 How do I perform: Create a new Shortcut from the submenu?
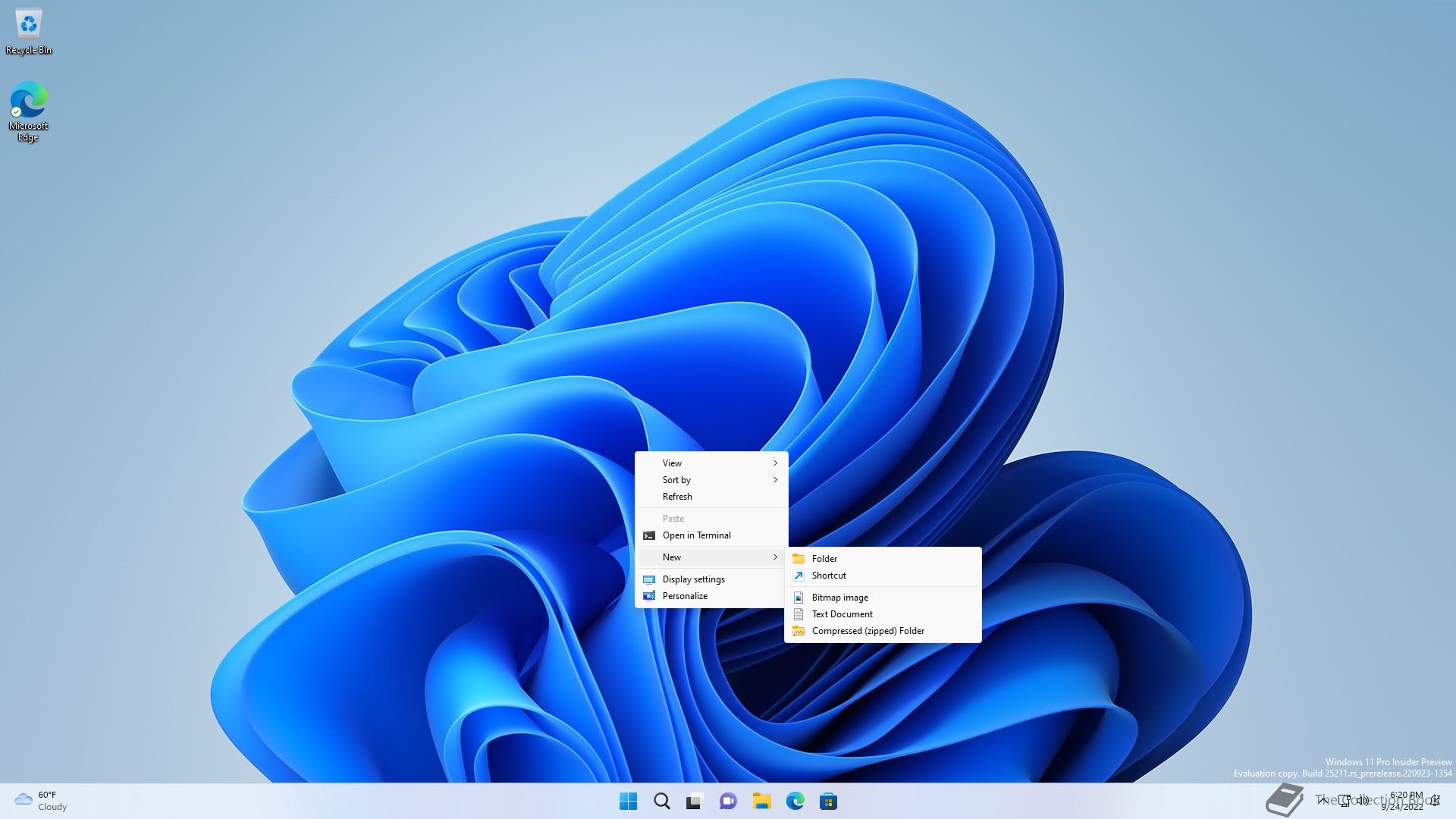tap(883, 575)
